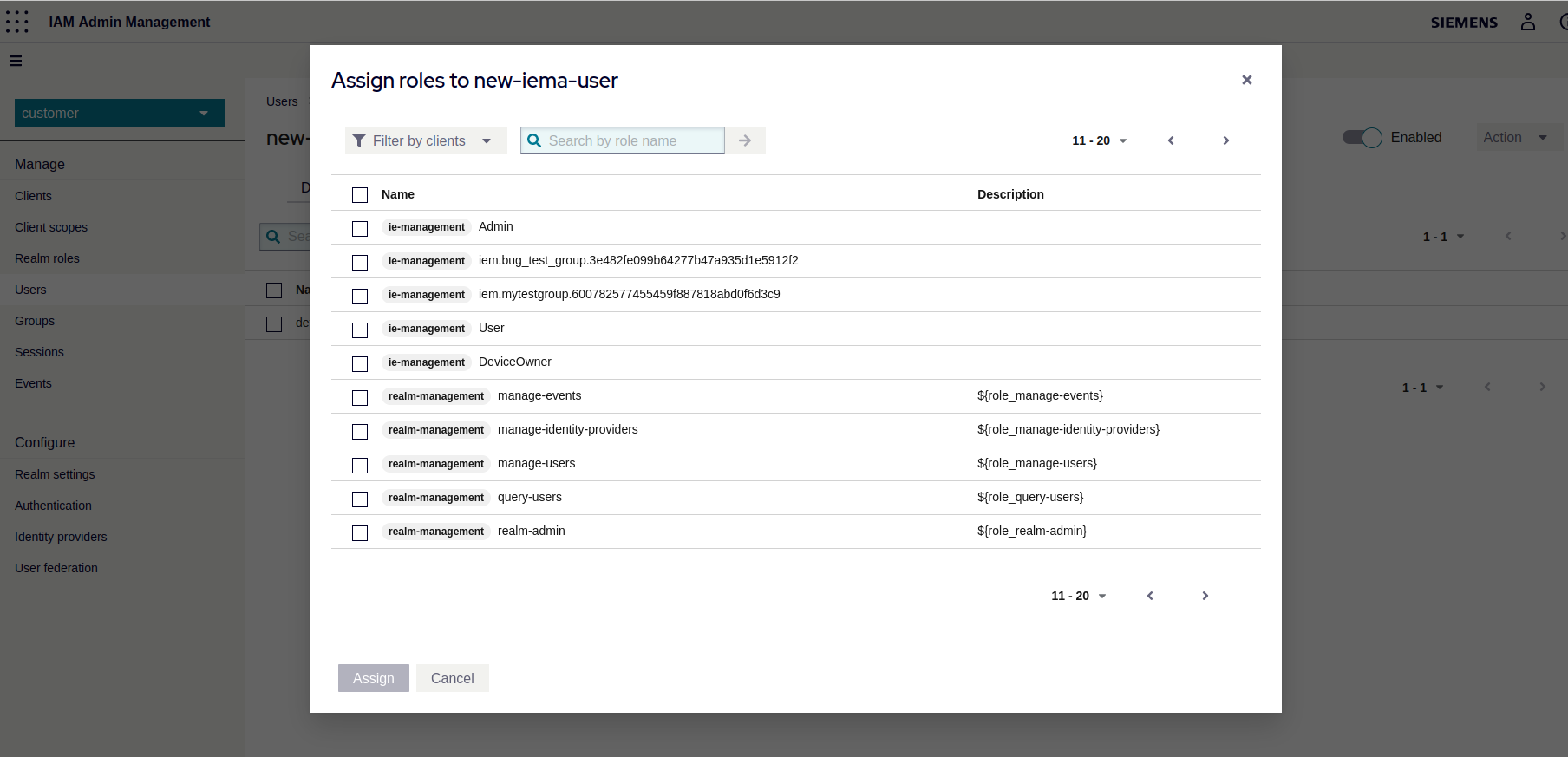Viewport: 1568px width, 757px height.
Task: Click the Cancel button
Action: [452, 678]
